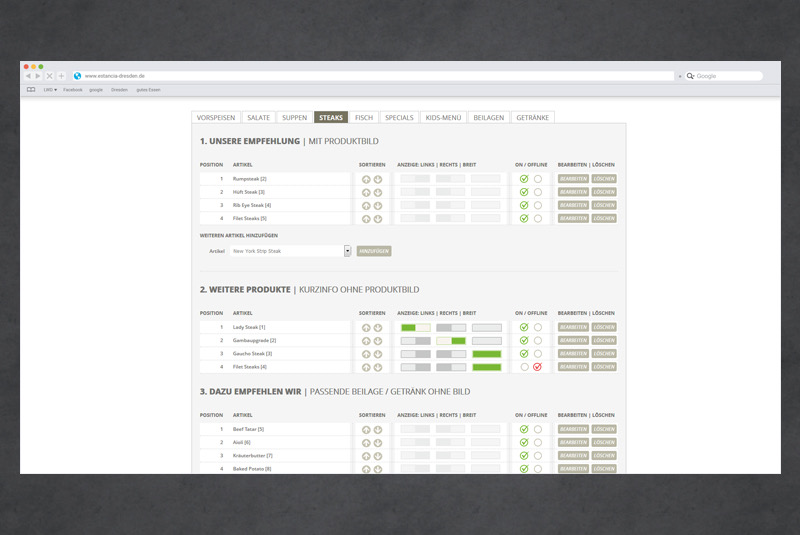Open the Facebook bookmark
Image resolution: width=800 pixels, height=535 pixels.
click(72, 90)
